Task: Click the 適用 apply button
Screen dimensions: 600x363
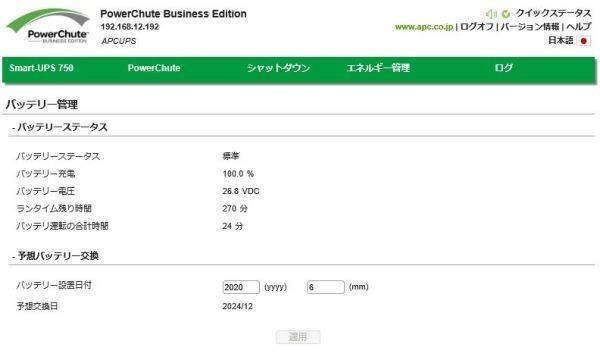Action: click(x=298, y=337)
